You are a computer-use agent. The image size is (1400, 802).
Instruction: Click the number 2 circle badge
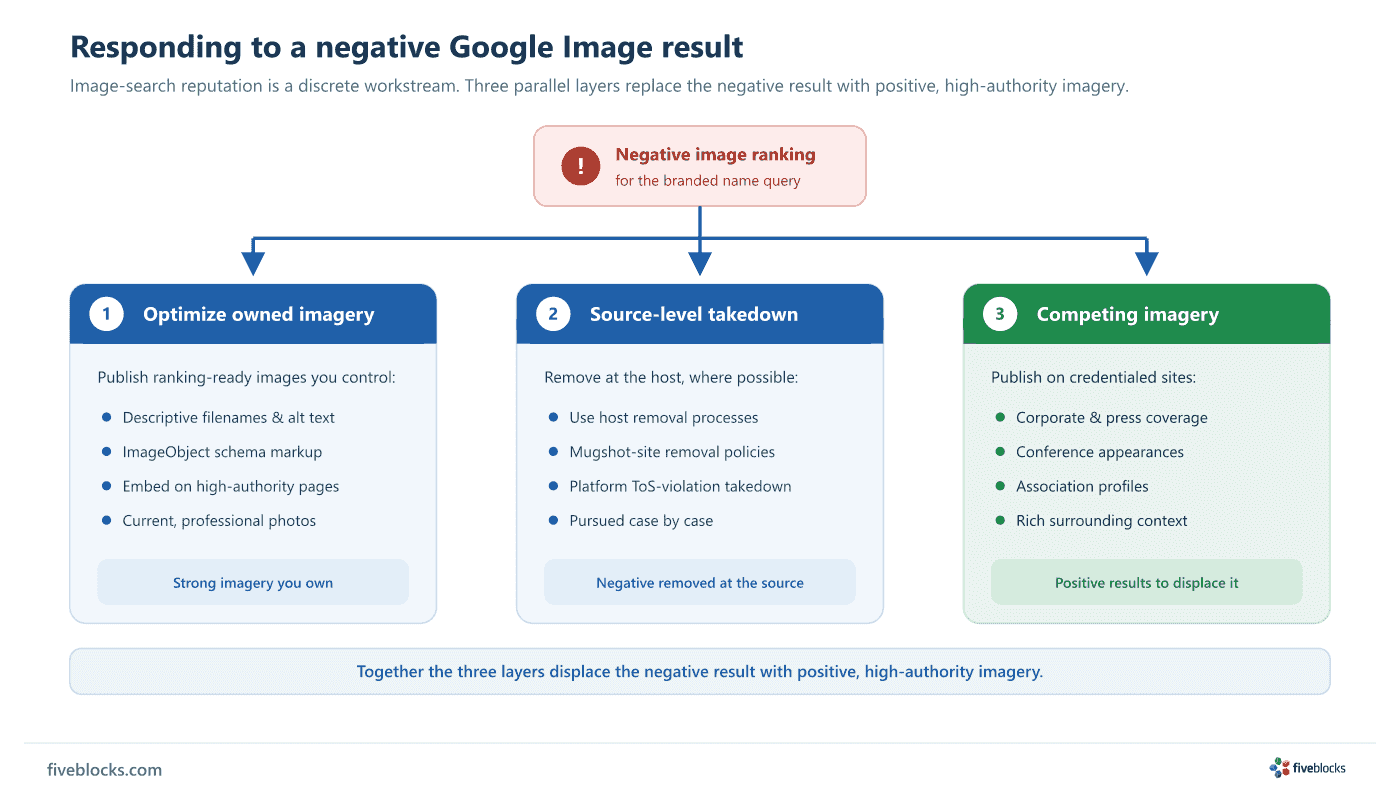(553, 314)
